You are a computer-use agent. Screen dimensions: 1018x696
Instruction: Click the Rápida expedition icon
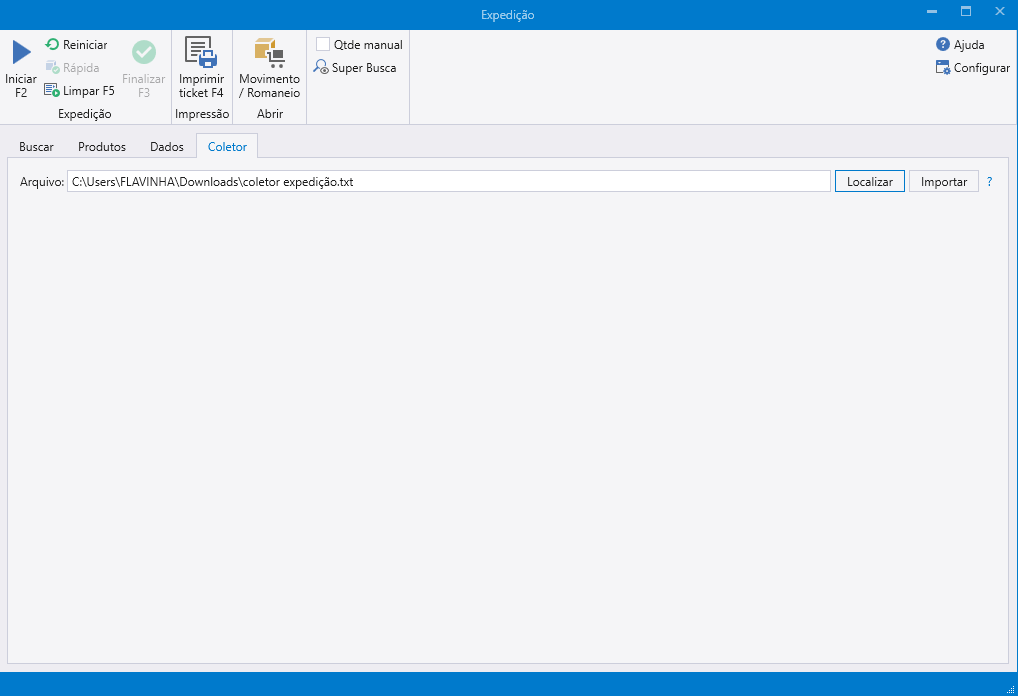53,68
